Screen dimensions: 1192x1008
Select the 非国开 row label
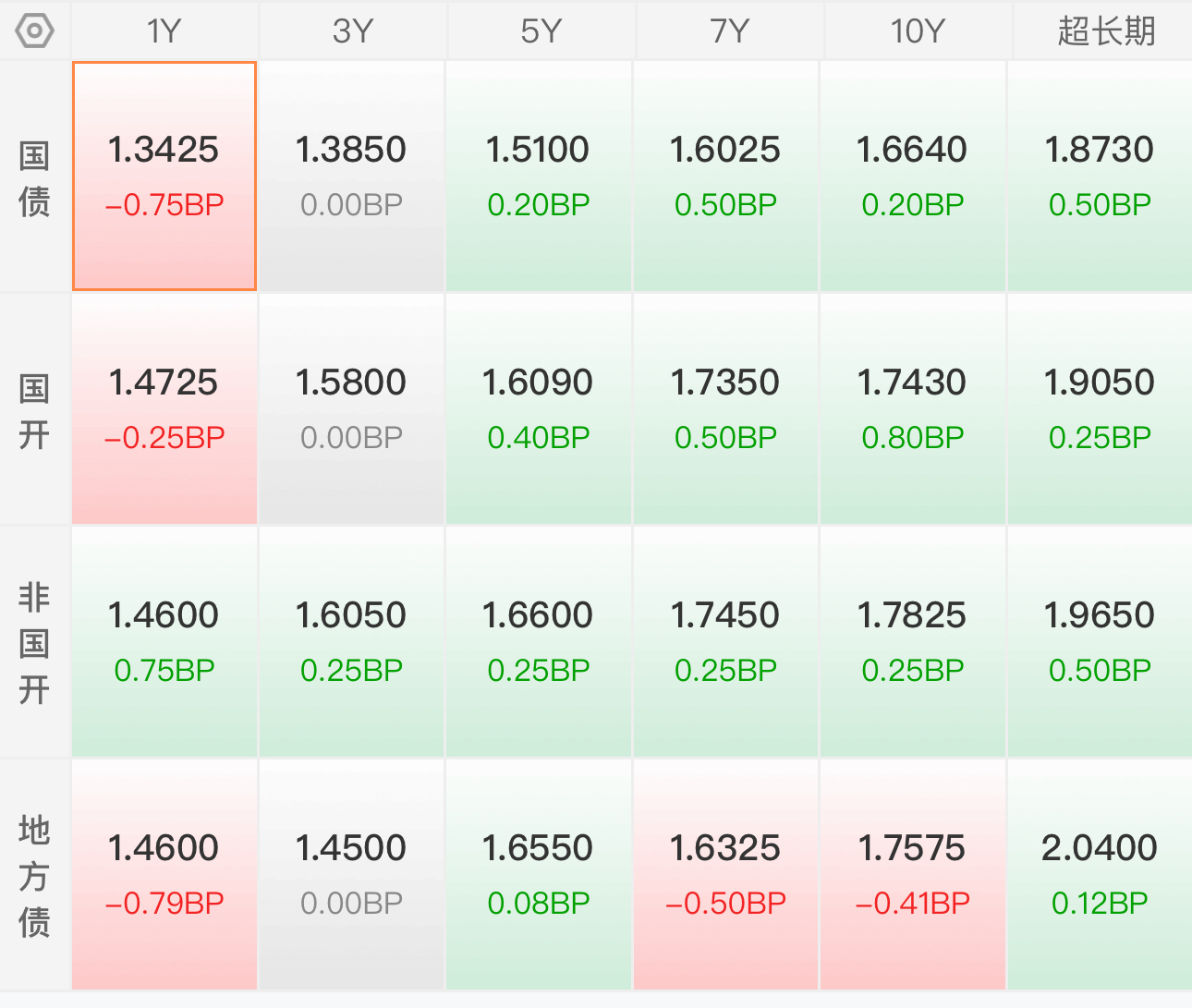pos(34,642)
